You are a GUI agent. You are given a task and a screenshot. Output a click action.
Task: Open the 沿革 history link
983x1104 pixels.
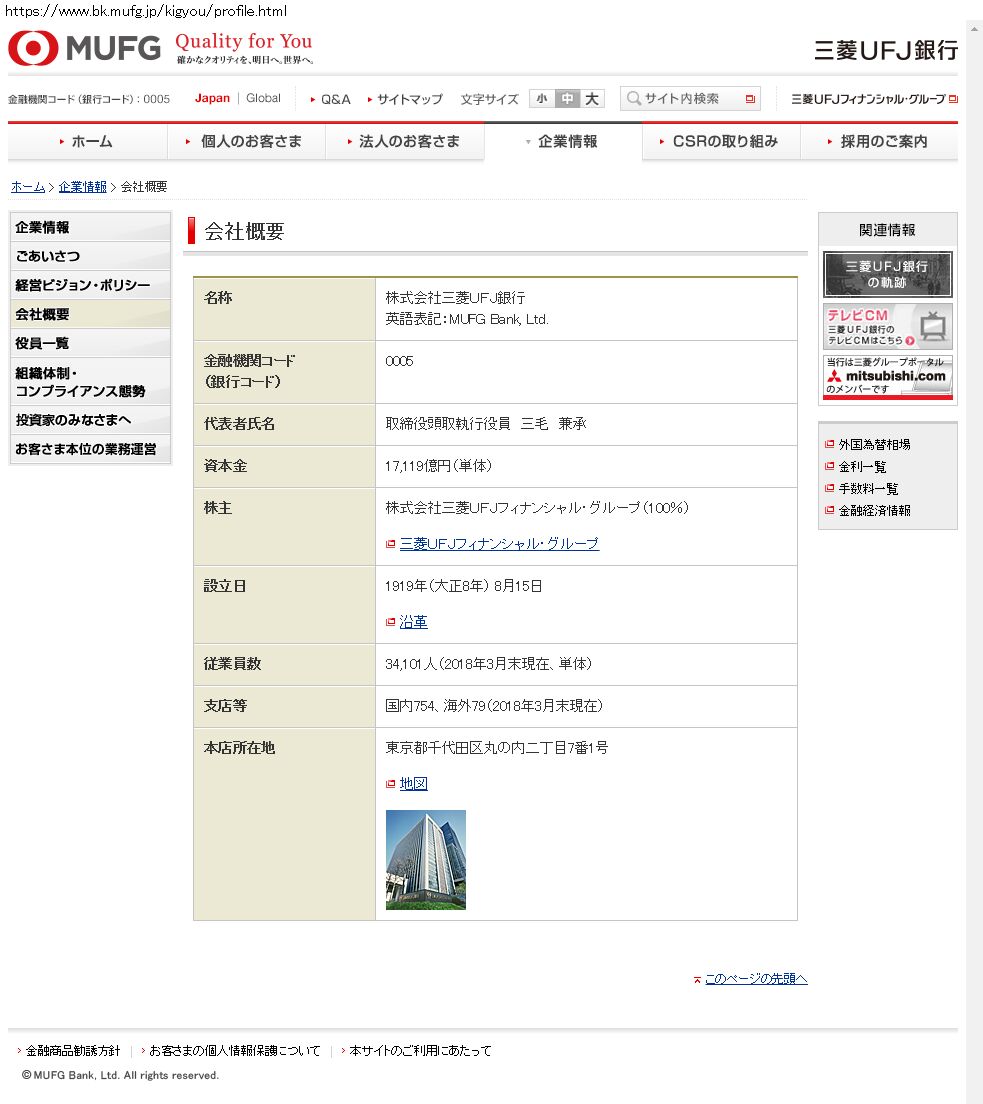[x=413, y=622]
